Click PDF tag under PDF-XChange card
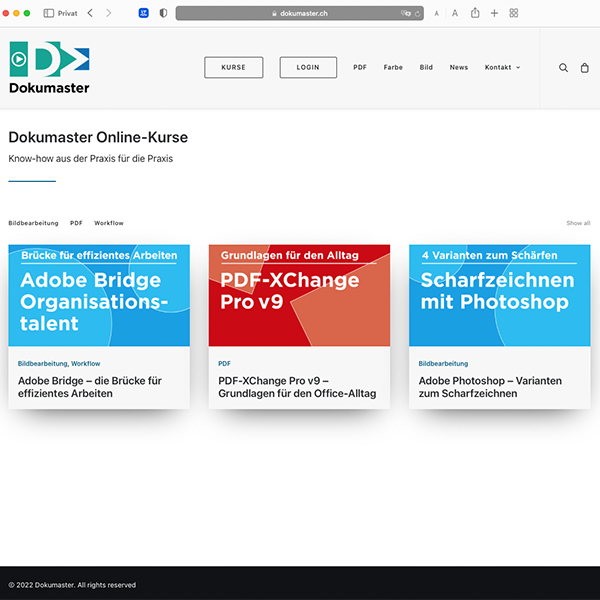Image resolution: width=600 pixels, height=600 pixels. click(224, 364)
